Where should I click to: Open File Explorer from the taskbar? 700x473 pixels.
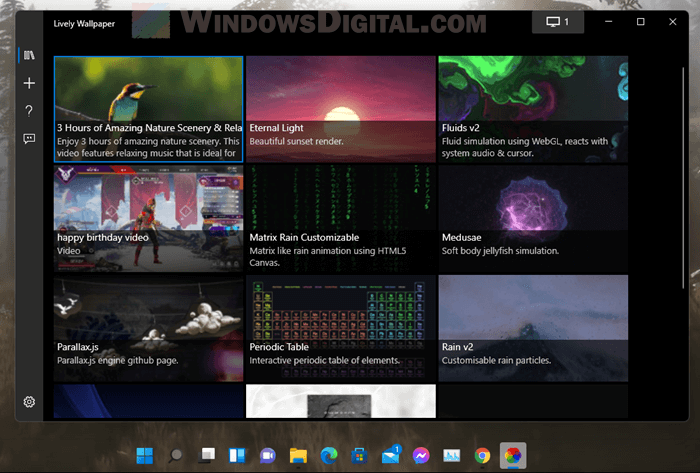pyautogui.click(x=298, y=456)
